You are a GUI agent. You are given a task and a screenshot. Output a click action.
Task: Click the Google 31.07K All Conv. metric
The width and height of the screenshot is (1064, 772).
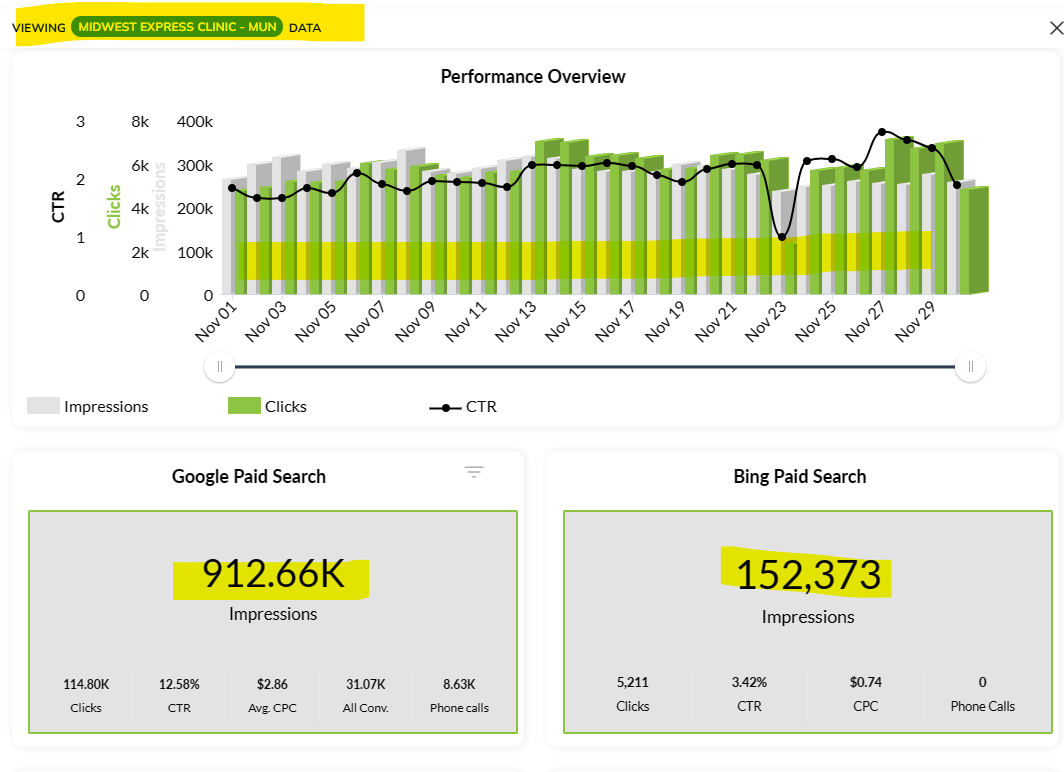click(x=366, y=695)
